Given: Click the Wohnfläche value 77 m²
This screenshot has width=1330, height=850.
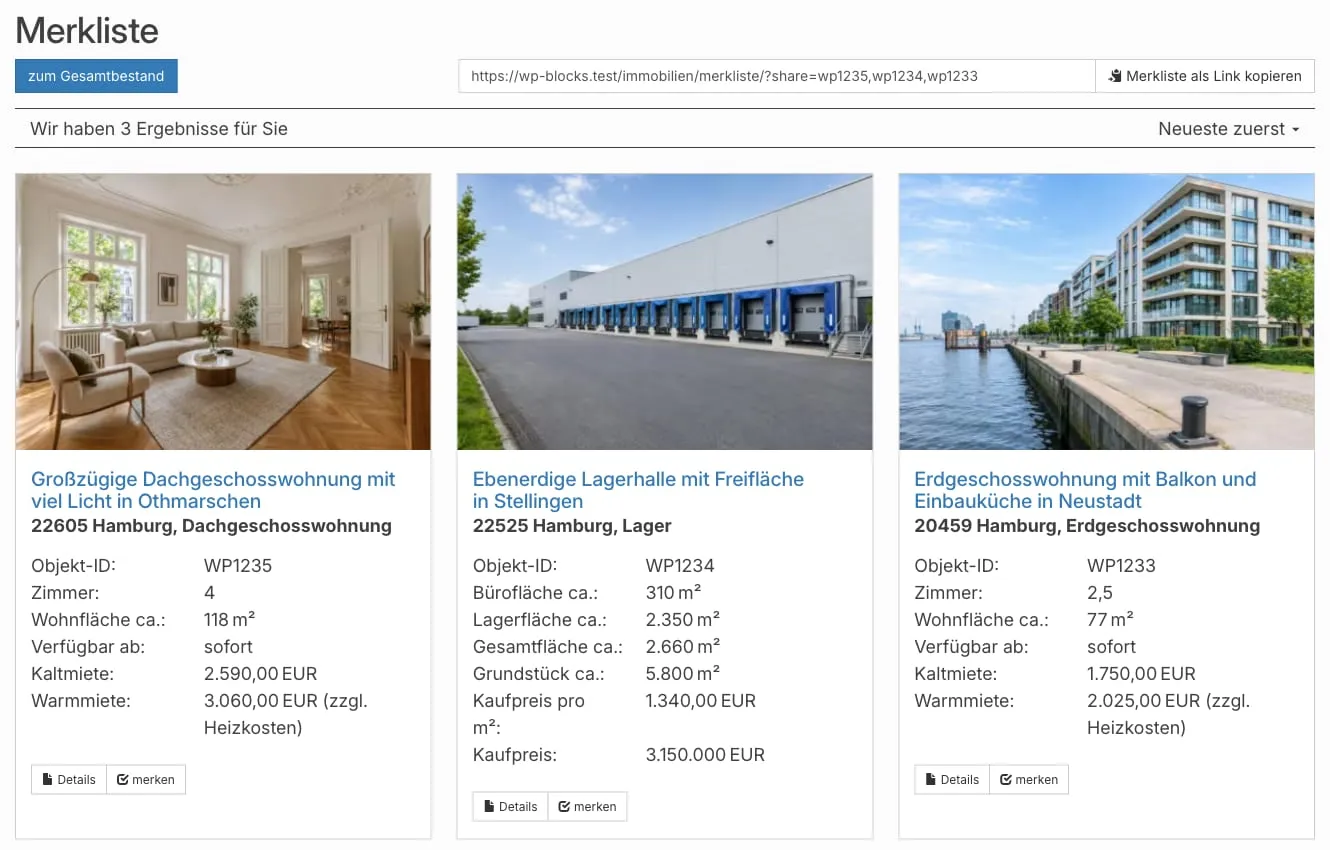Looking at the screenshot, I should (x=1110, y=620).
